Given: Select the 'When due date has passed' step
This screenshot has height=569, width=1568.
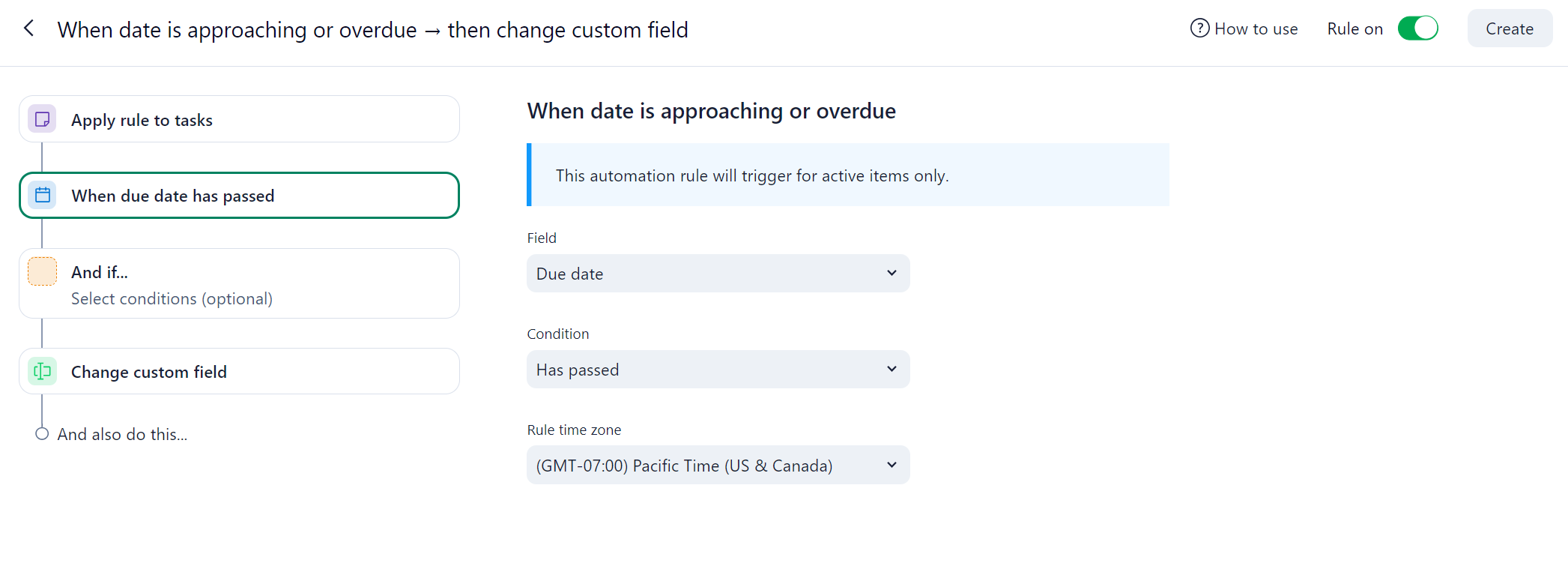Looking at the screenshot, I should 239,196.
